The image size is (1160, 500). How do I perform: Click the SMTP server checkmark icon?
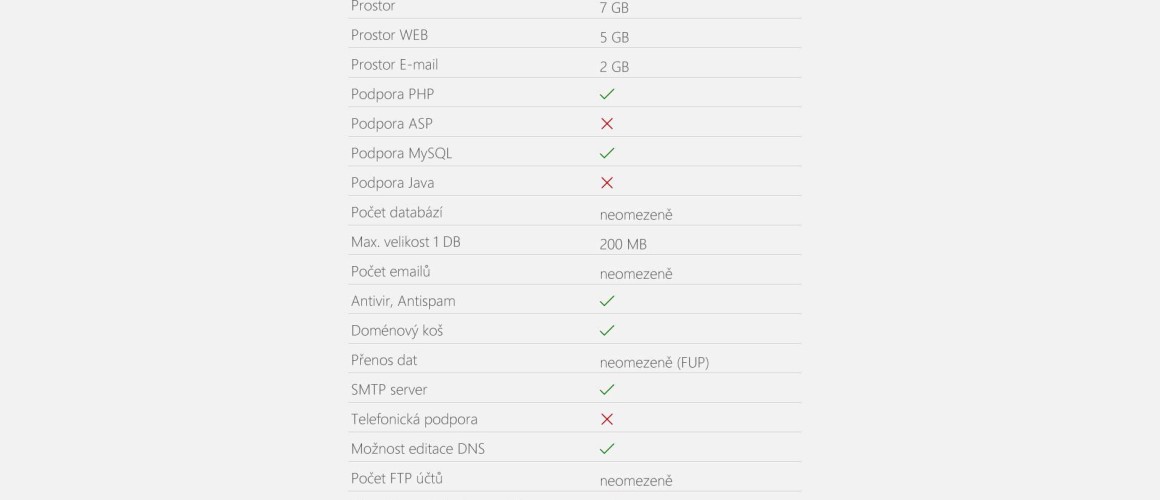click(x=607, y=390)
